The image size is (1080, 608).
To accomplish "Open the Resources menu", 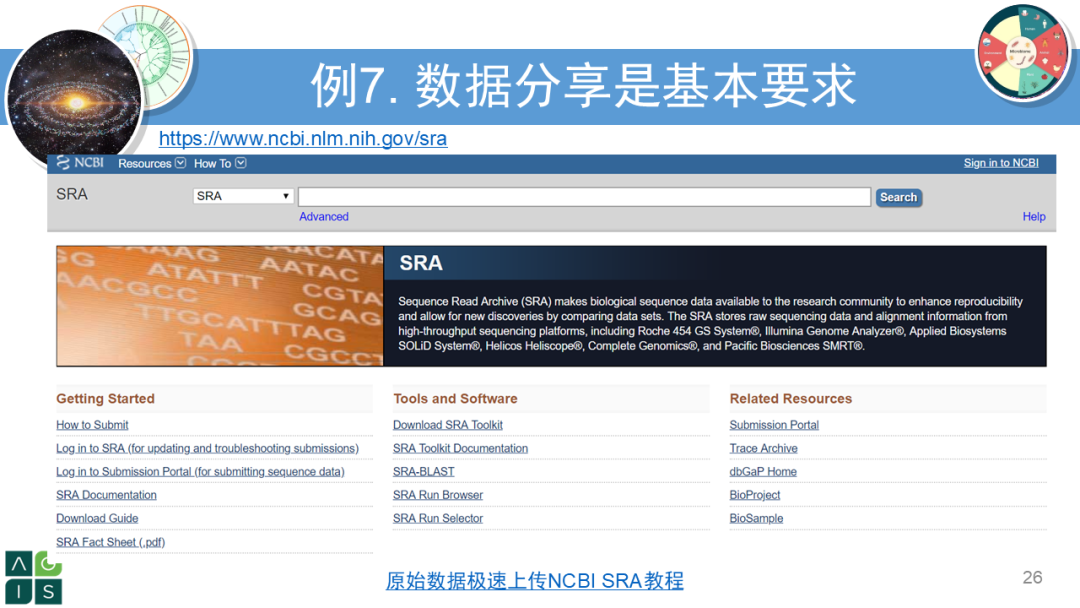I will point(144,163).
